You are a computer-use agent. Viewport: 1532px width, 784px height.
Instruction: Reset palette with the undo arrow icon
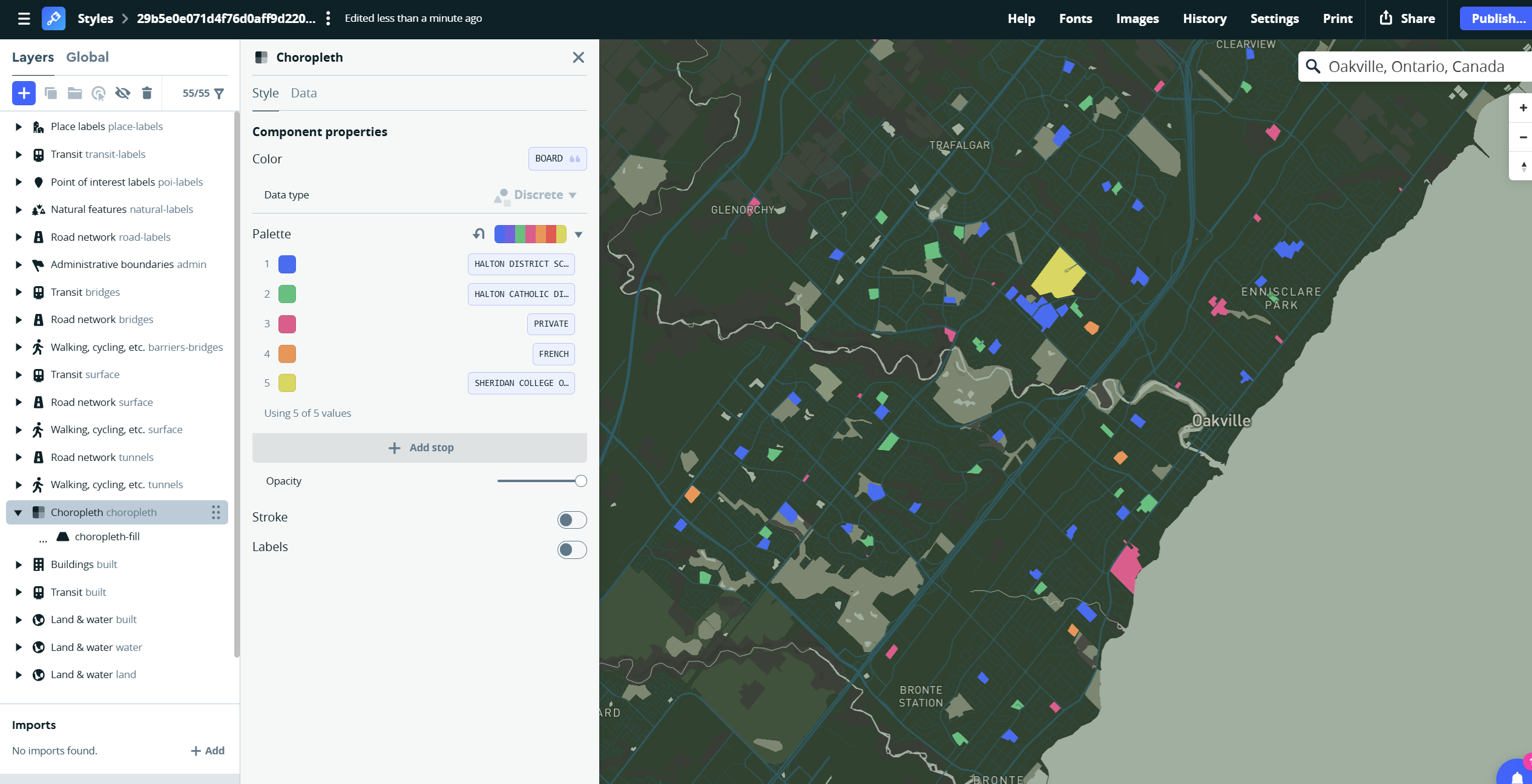point(479,234)
